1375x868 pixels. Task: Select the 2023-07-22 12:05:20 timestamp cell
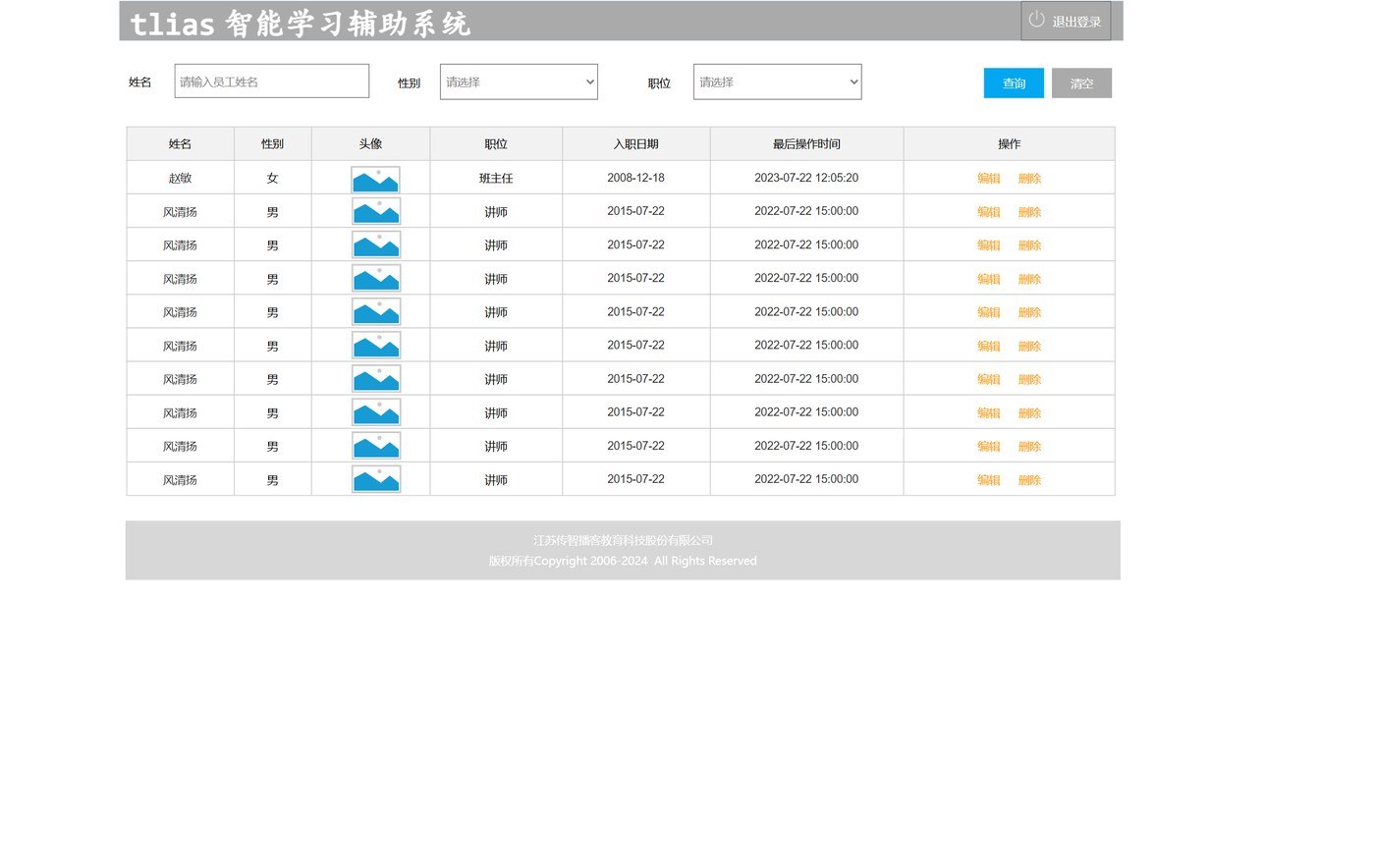tap(806, 178)
